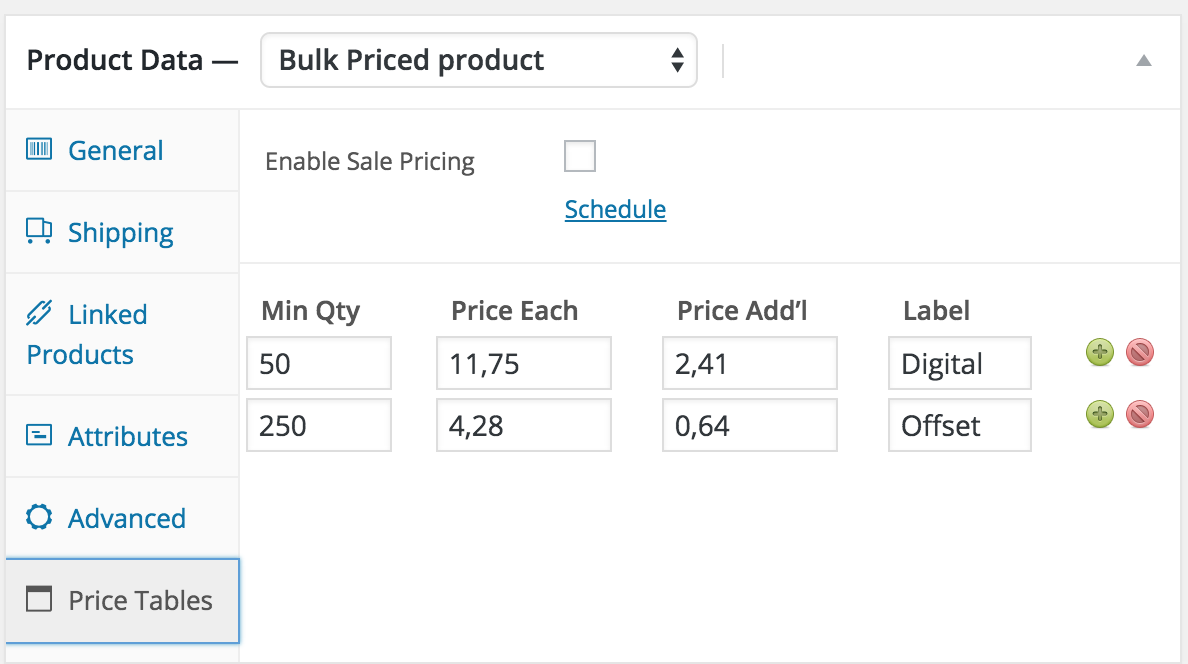Image resolution: width=1188 pixels, height=664 pixels.
Task: Remove the Offset price row
Action: (x=1140, y=414)
